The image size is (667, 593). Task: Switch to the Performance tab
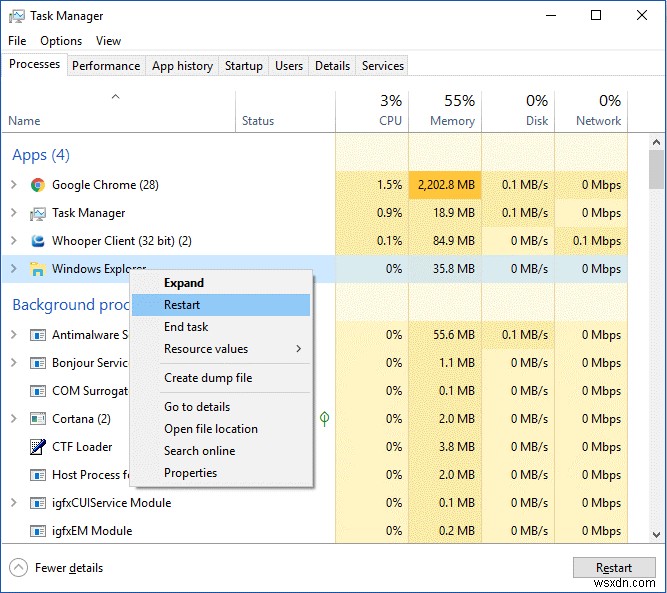click(106, 66)
